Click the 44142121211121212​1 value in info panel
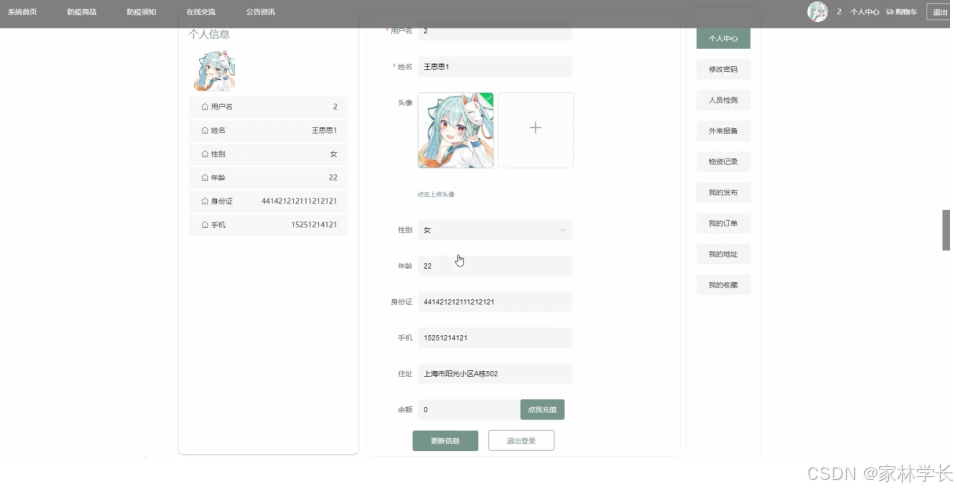The width and height of the screenshot is (957, 491). coord(299,201)
